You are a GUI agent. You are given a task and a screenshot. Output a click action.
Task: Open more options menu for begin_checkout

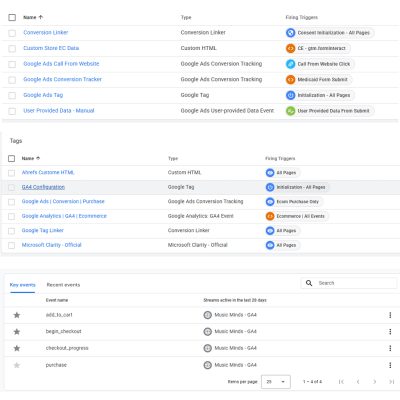pos(390,332)
